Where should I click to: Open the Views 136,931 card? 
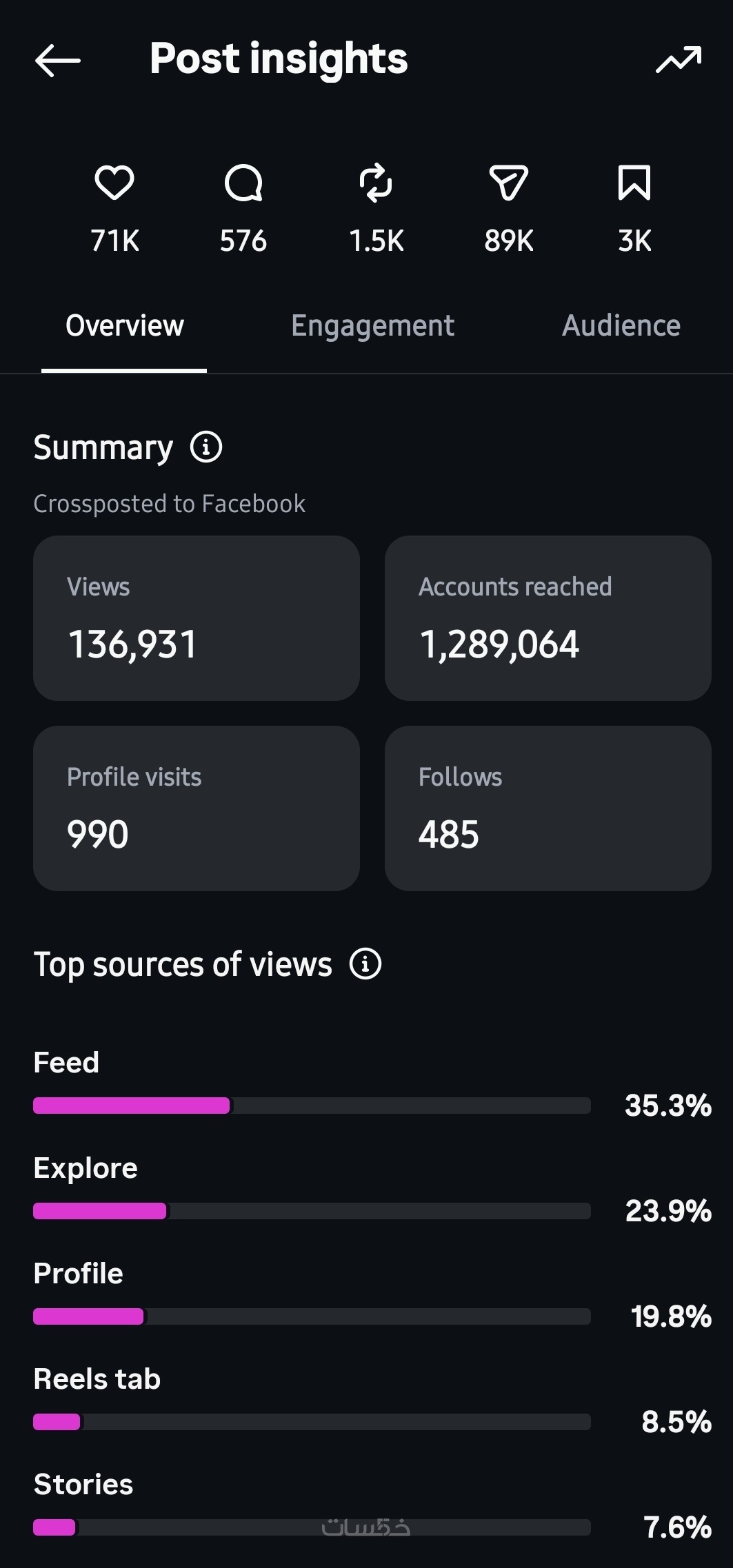(197, 618)
